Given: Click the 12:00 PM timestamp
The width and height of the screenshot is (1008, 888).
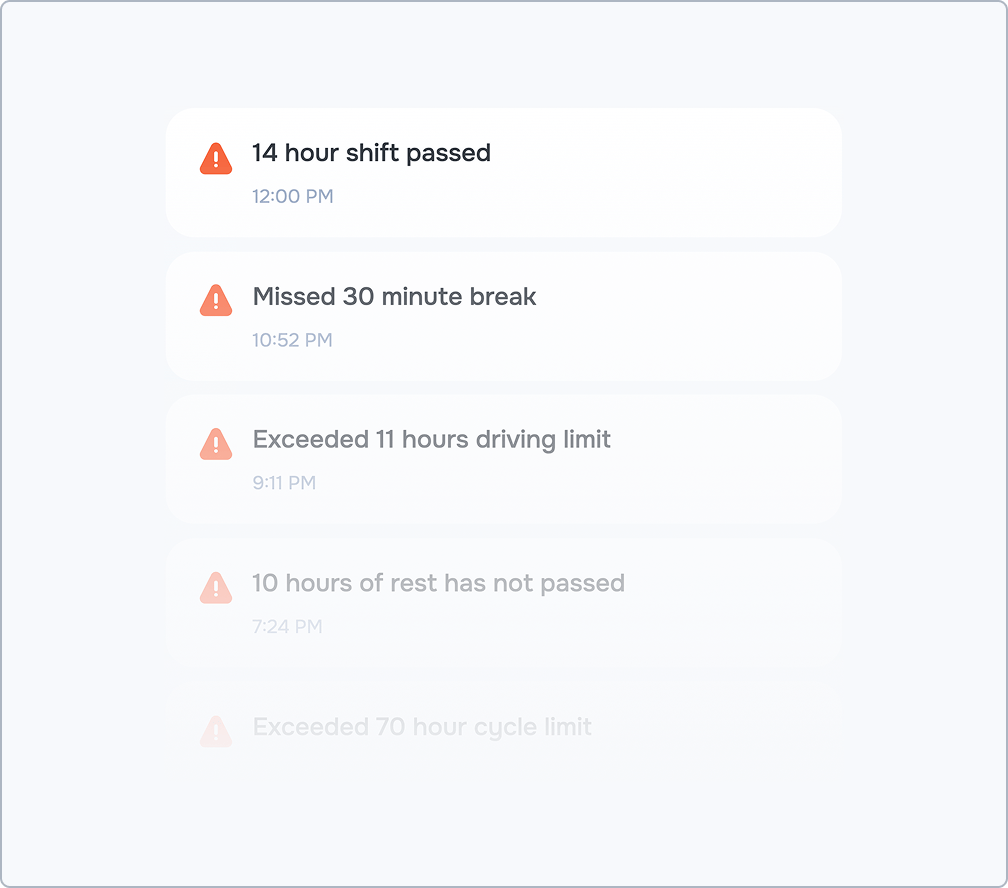Looking at the screenshot, I should (292, 197).
